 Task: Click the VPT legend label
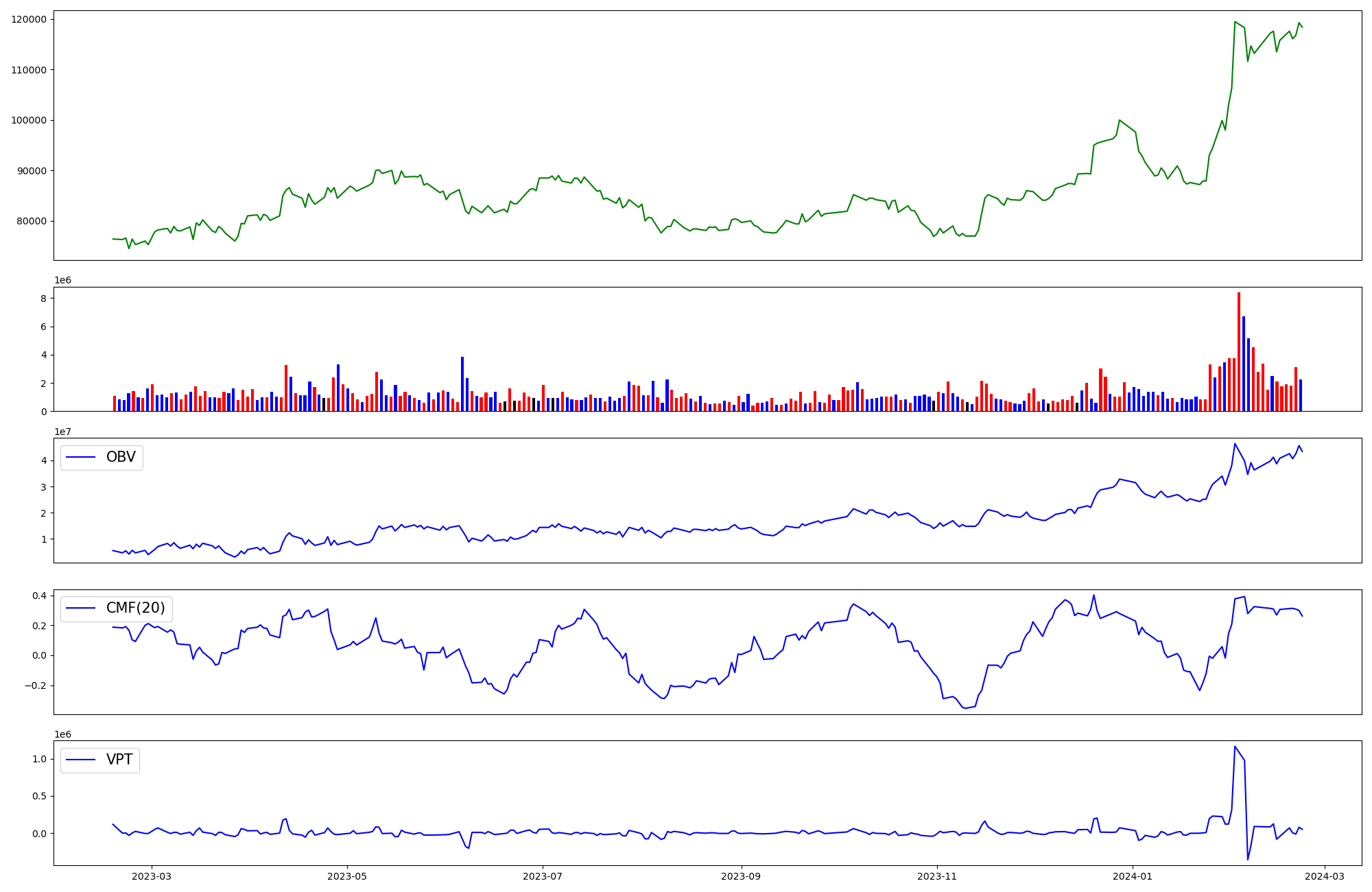click(x=119, y=760)
